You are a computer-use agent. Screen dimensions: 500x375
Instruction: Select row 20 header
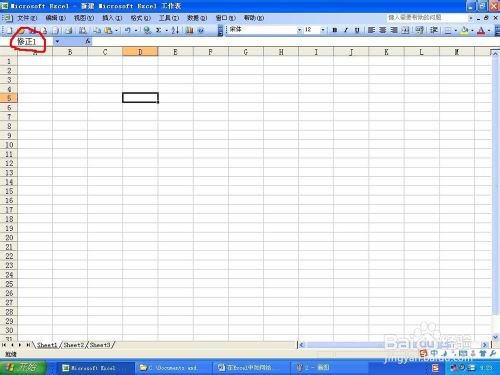(9, 238)
